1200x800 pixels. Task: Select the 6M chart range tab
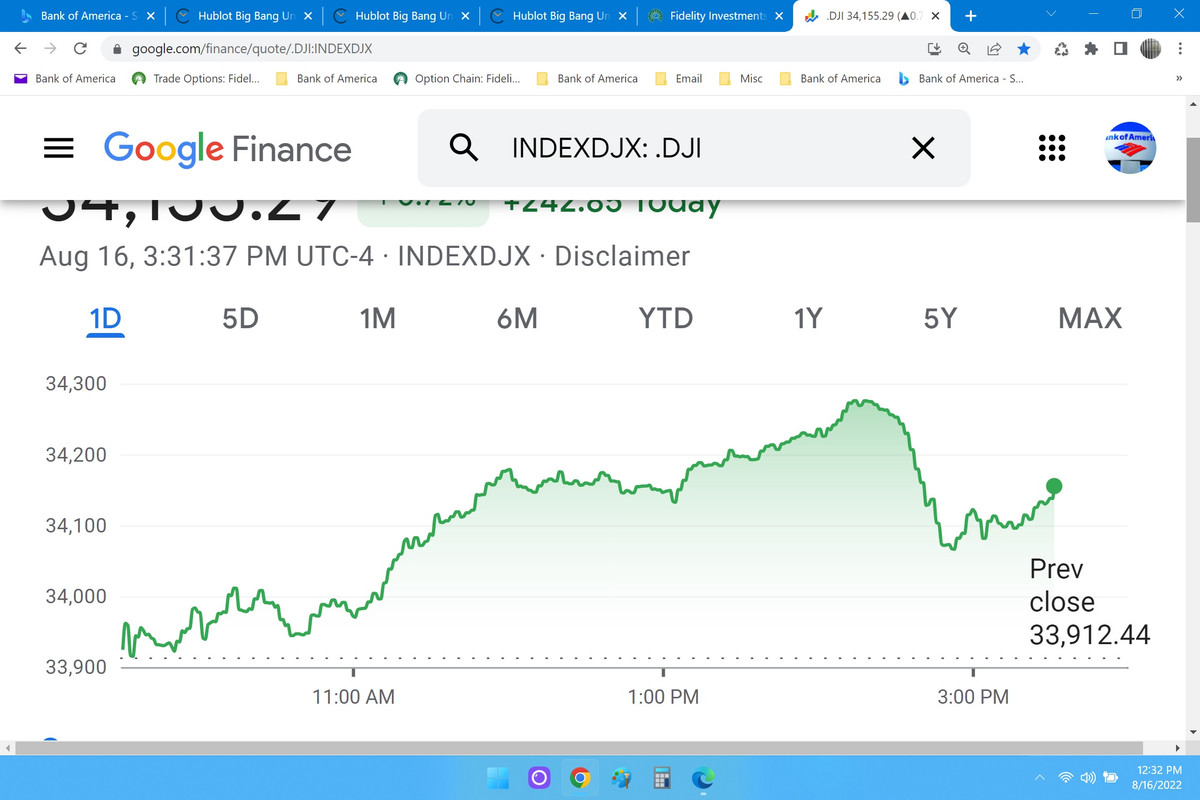517,319
